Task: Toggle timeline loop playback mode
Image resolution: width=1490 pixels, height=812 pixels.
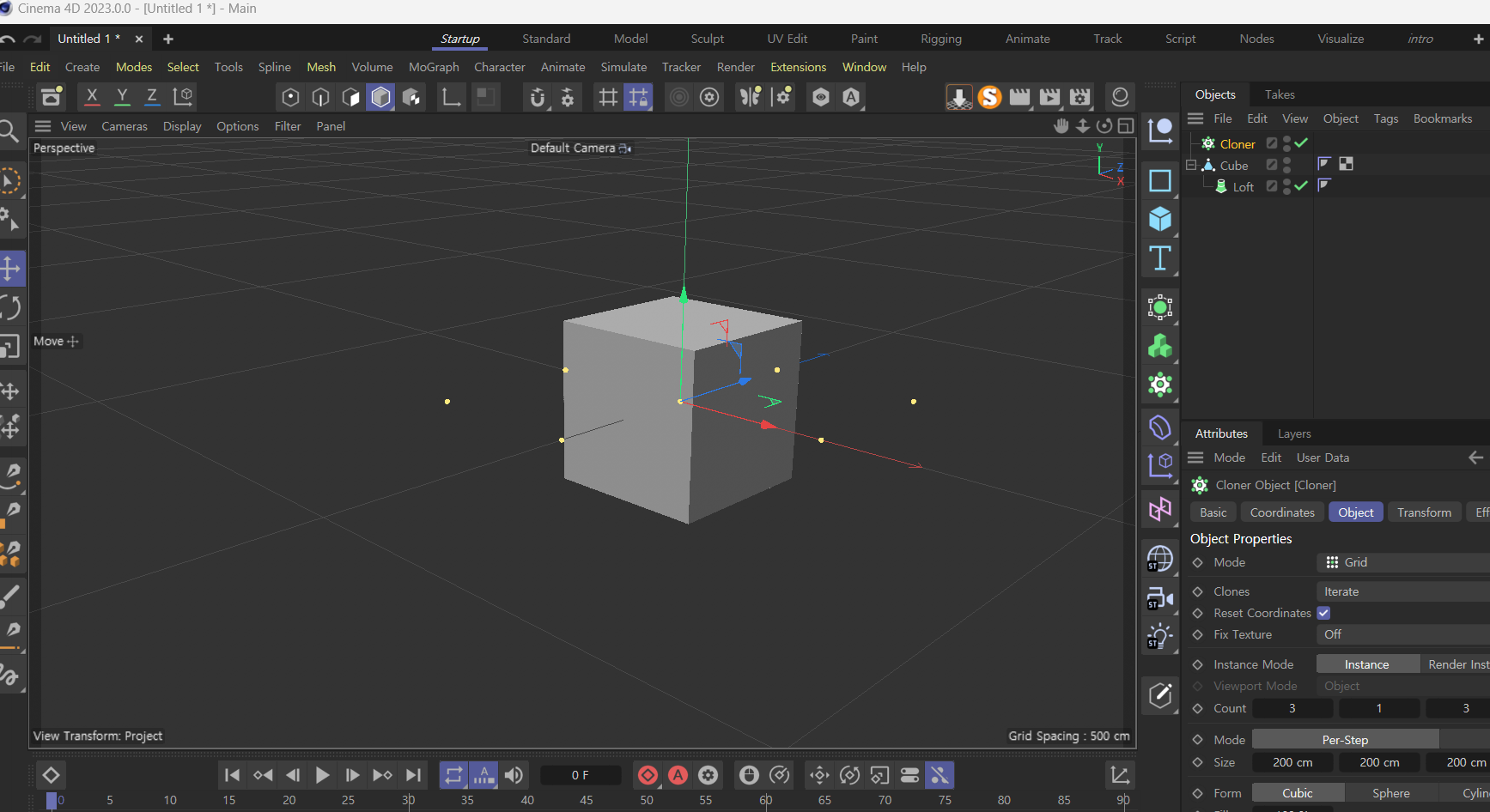Action: pos(453,775)
